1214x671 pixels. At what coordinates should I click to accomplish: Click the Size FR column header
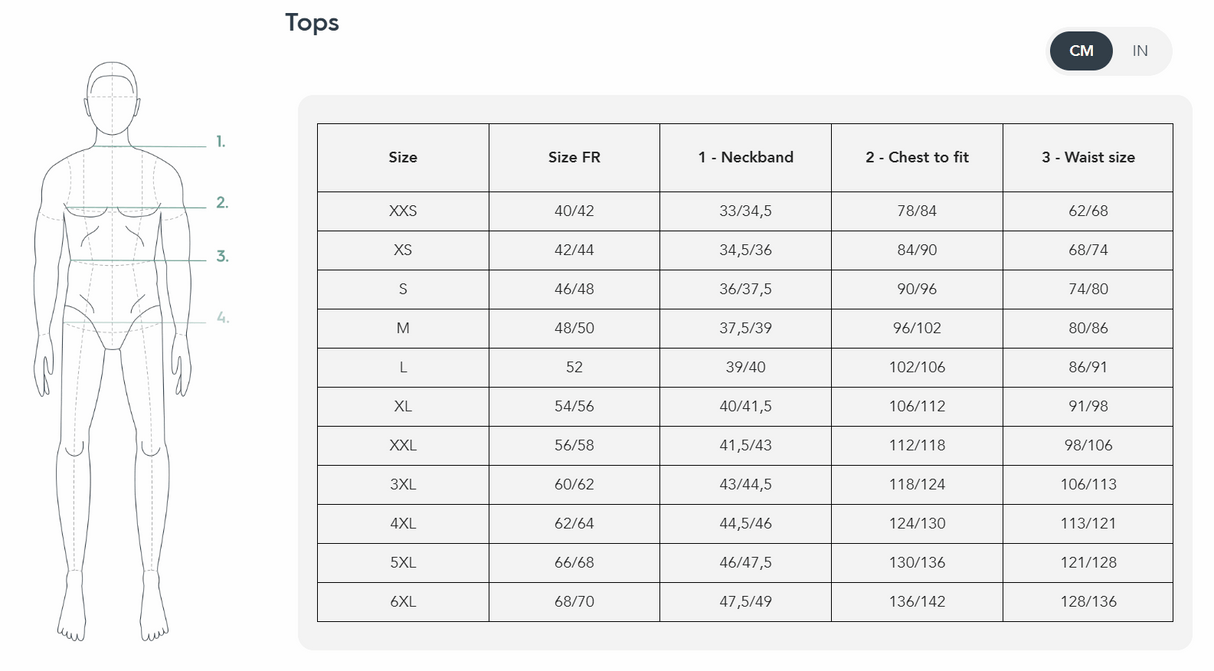click(x=574, y=157)
